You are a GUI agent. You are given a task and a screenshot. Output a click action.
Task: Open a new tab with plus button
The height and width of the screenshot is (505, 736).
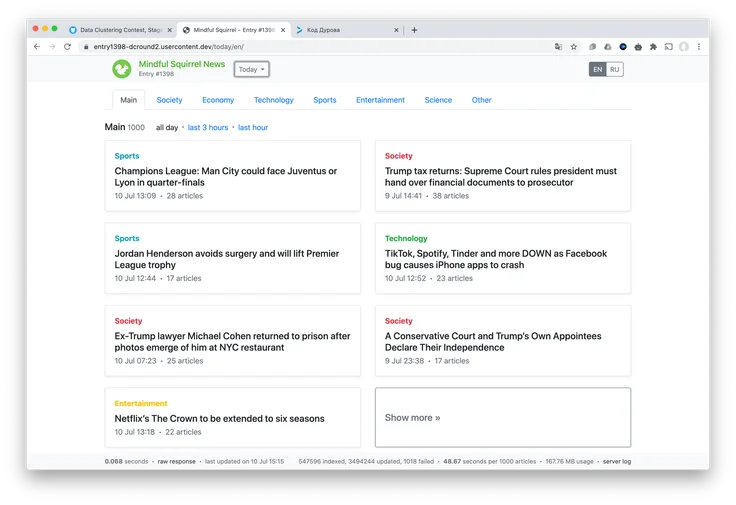point(414,30)
